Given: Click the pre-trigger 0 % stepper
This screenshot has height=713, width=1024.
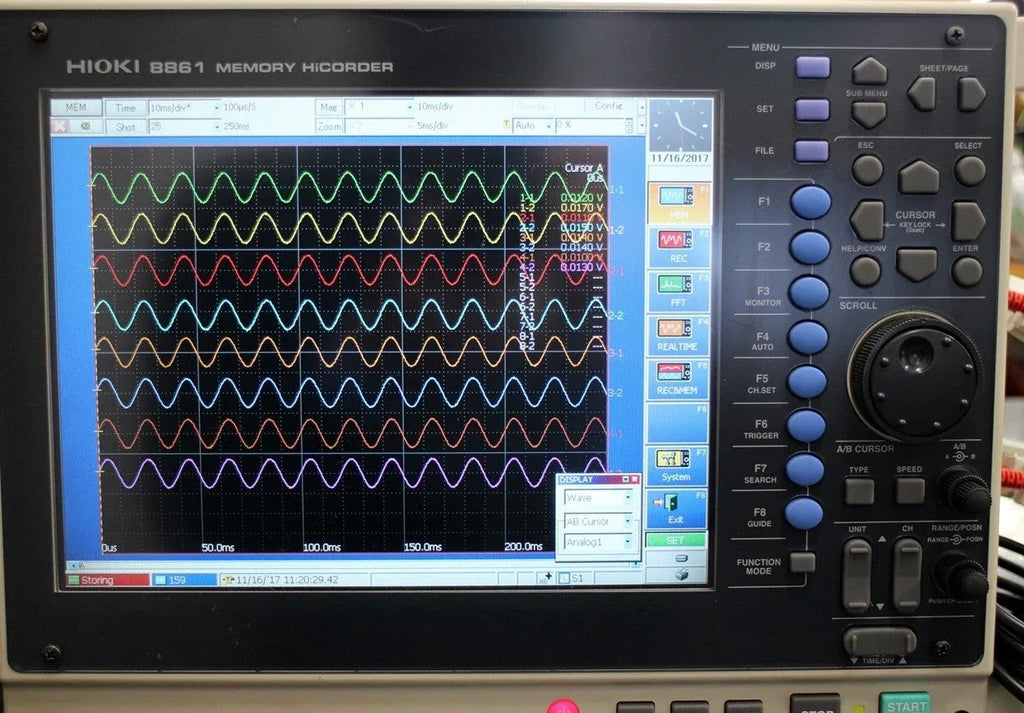Looking at the screenshot, I should pyautogui.click(x=629, y=125).
